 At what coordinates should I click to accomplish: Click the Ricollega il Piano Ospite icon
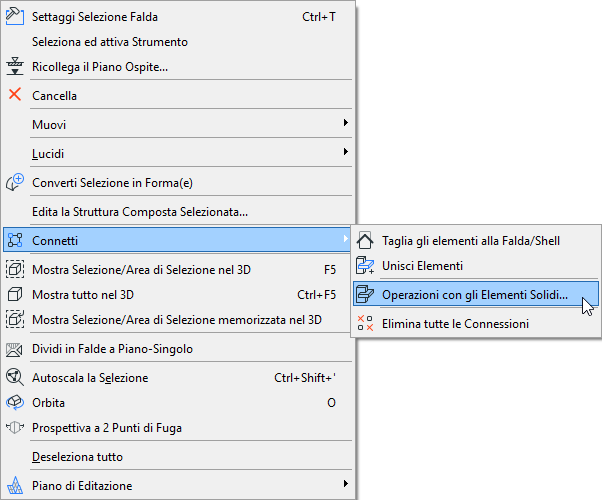click(x=15, y=67)
